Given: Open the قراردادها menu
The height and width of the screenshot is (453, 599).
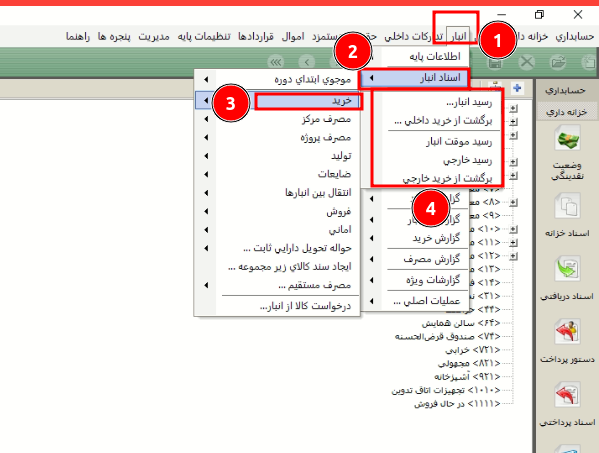Looking at the screenshot, I should [256, 36].
